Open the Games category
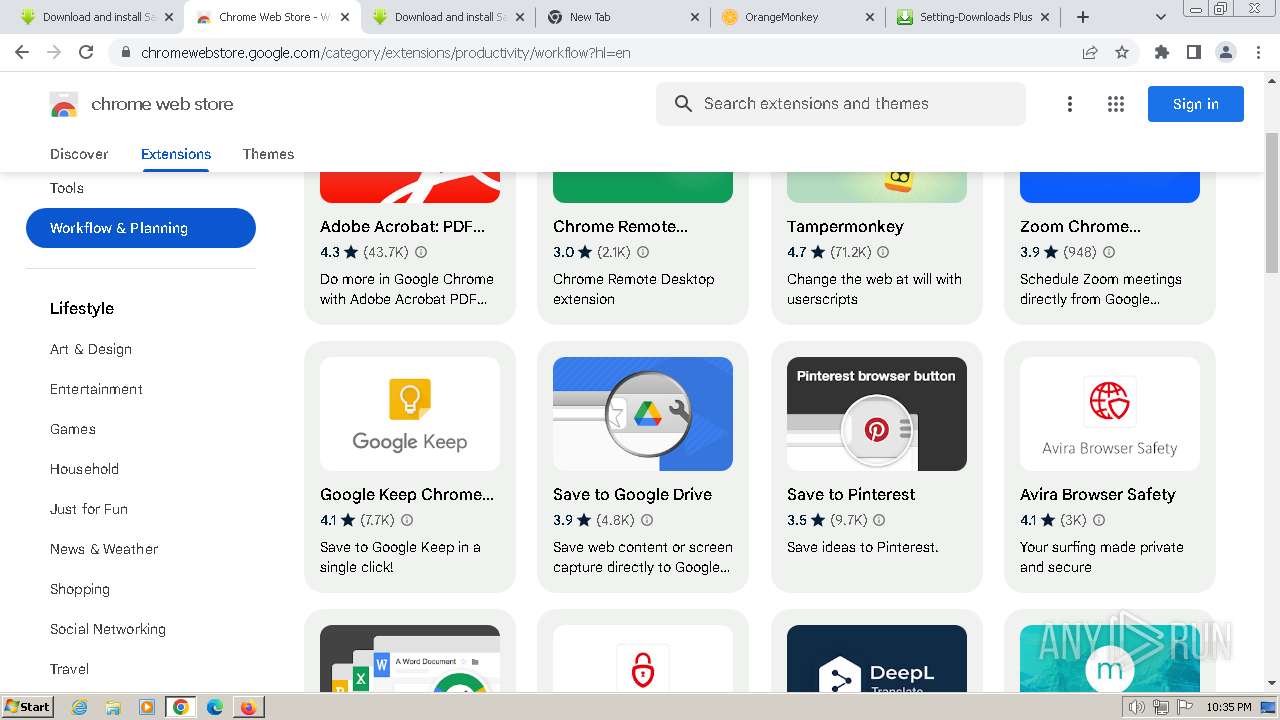Screen dimensions: 1280x720 [x=73, y=429]
